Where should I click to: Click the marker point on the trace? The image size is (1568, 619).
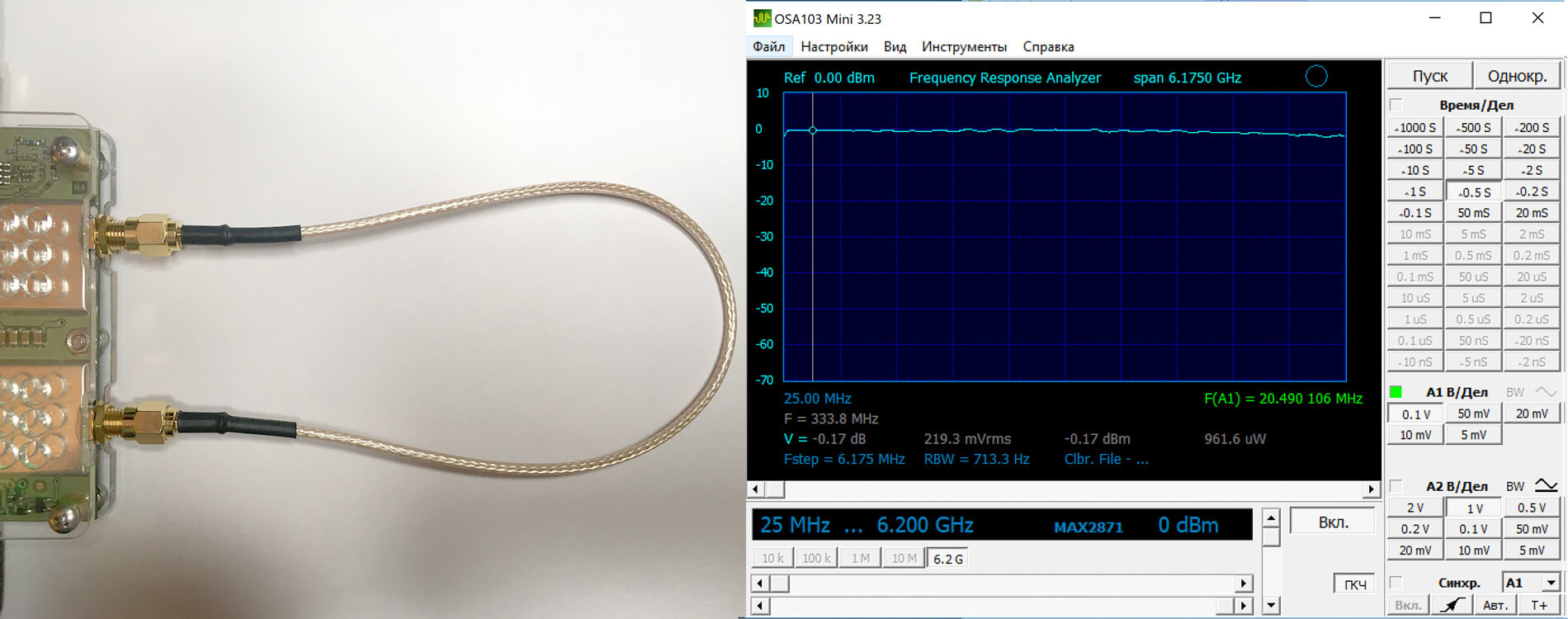(x=813, y=130)
